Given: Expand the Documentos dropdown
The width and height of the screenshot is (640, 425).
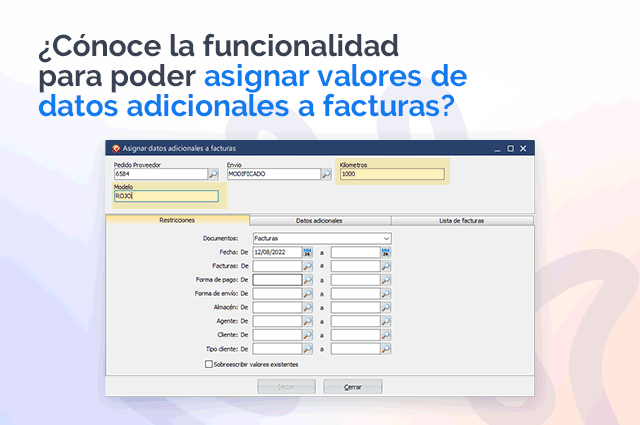Looking at the screenshot, I should [385, 239].
